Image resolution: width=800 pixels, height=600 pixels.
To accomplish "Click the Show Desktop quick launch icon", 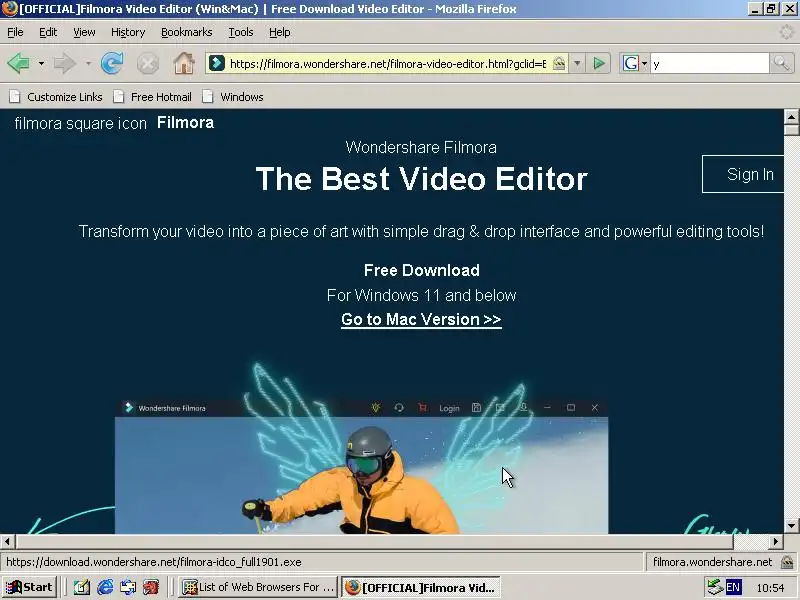I will click(x=128, y=588).
